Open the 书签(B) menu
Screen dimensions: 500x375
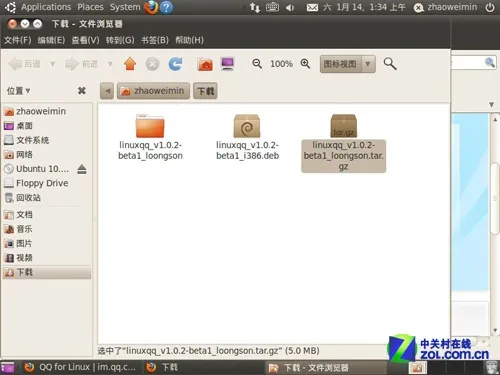[155, 40]
